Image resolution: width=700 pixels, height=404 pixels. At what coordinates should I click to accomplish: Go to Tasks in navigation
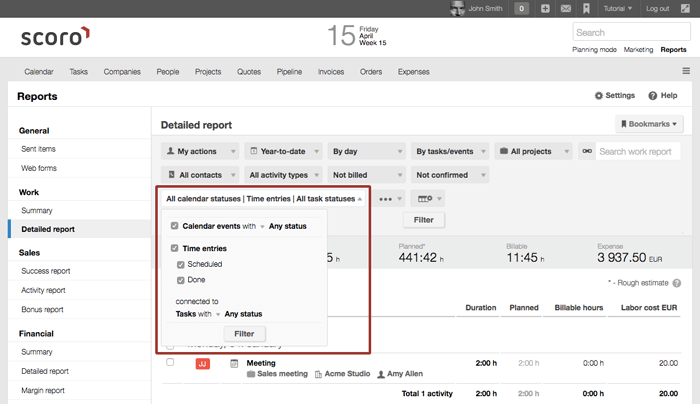pyautogui.click(x=79, y=71)
